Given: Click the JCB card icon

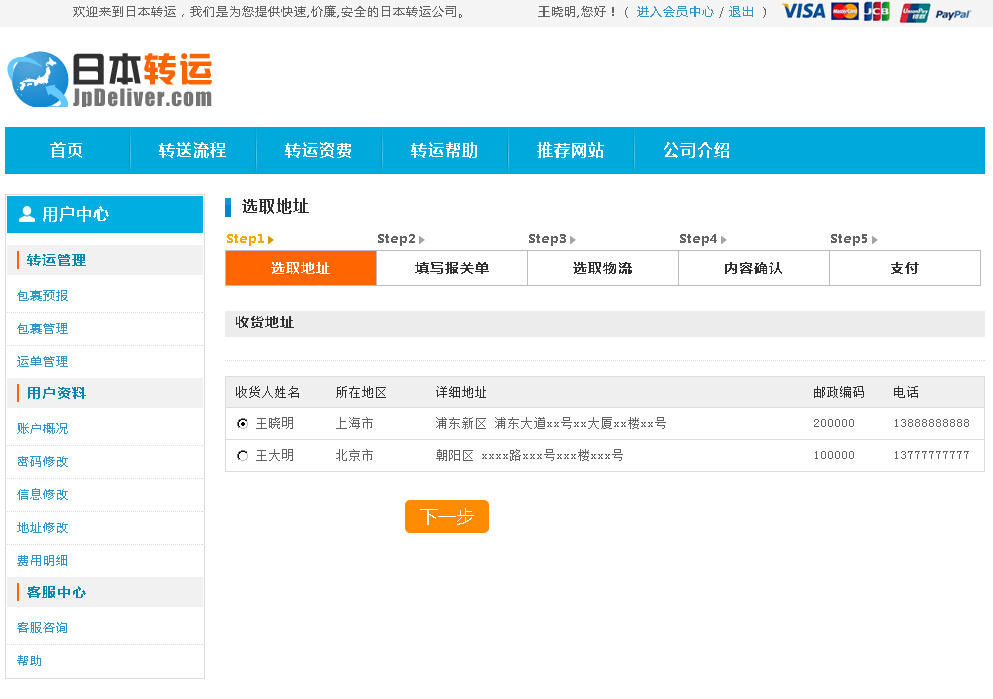Looking at the screenshot, I should 876,13.
